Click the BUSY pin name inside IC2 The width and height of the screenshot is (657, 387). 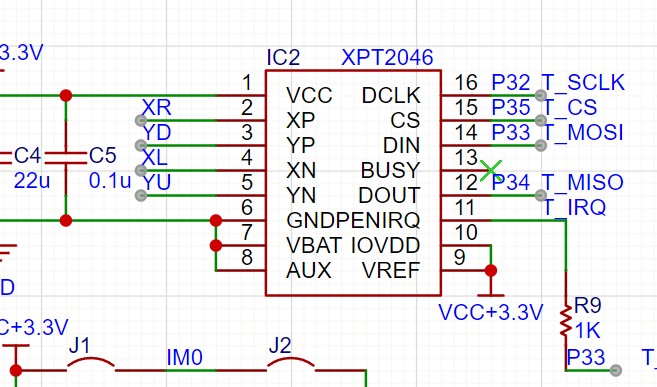(x=391, y=170)
